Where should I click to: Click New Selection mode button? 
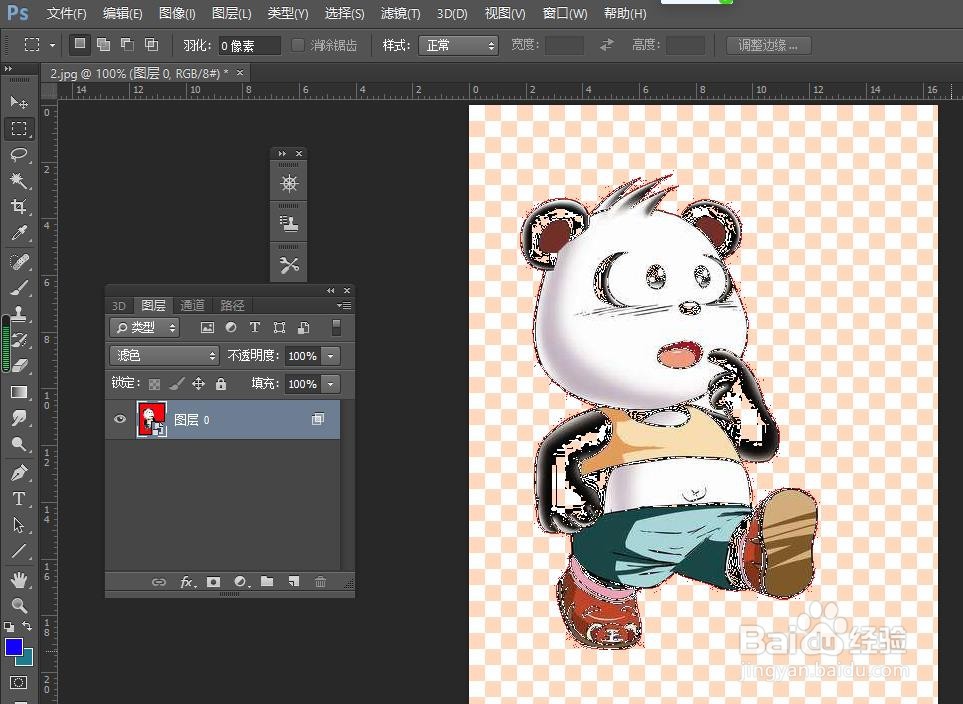80,44
